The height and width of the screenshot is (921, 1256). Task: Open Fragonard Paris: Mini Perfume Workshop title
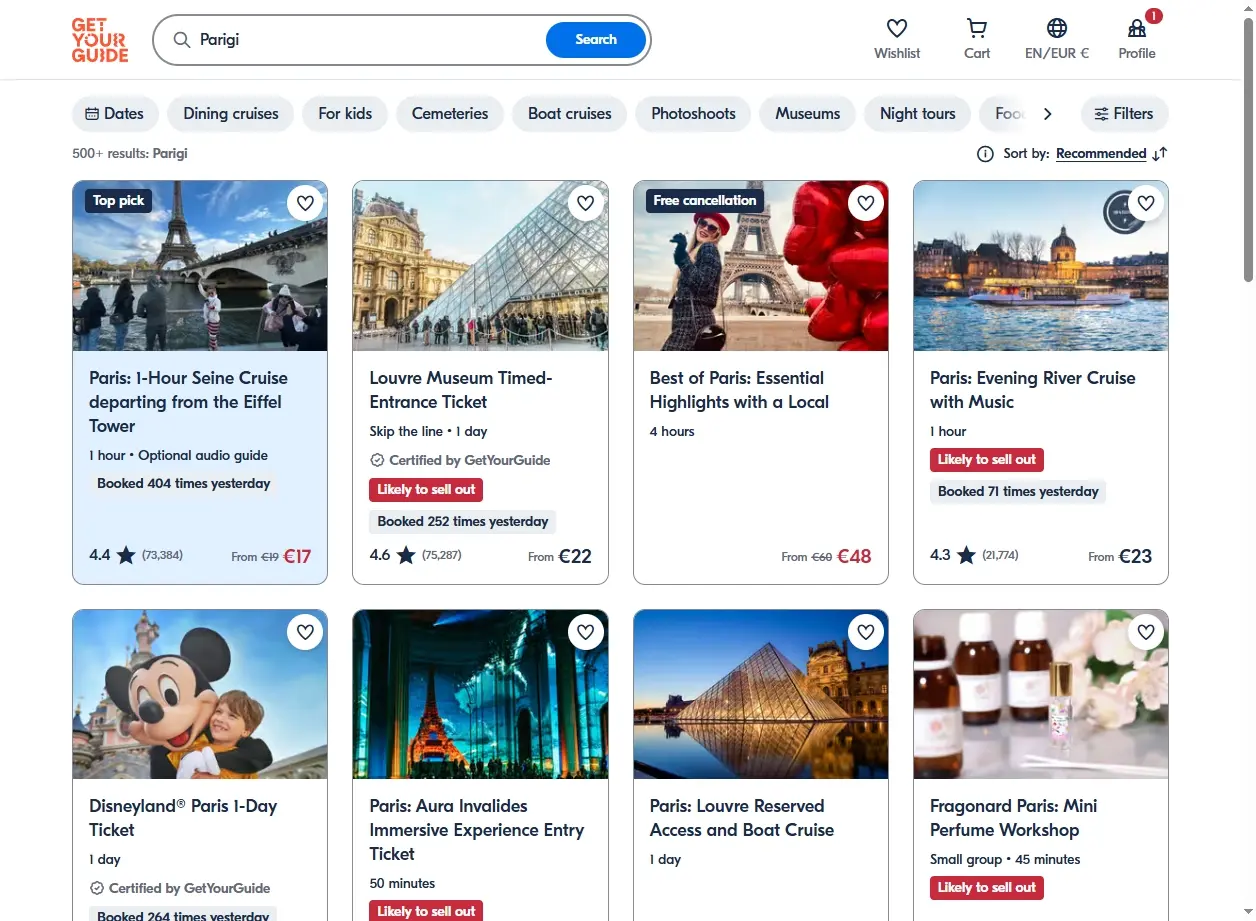tap(1014, 818)
